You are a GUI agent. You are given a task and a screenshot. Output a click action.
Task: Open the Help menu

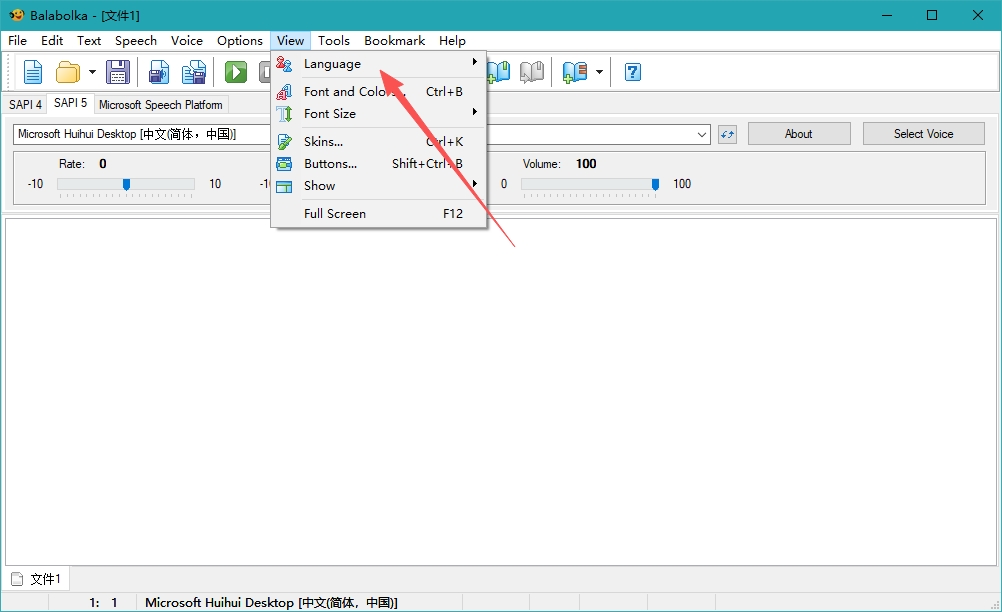(452, 40)
